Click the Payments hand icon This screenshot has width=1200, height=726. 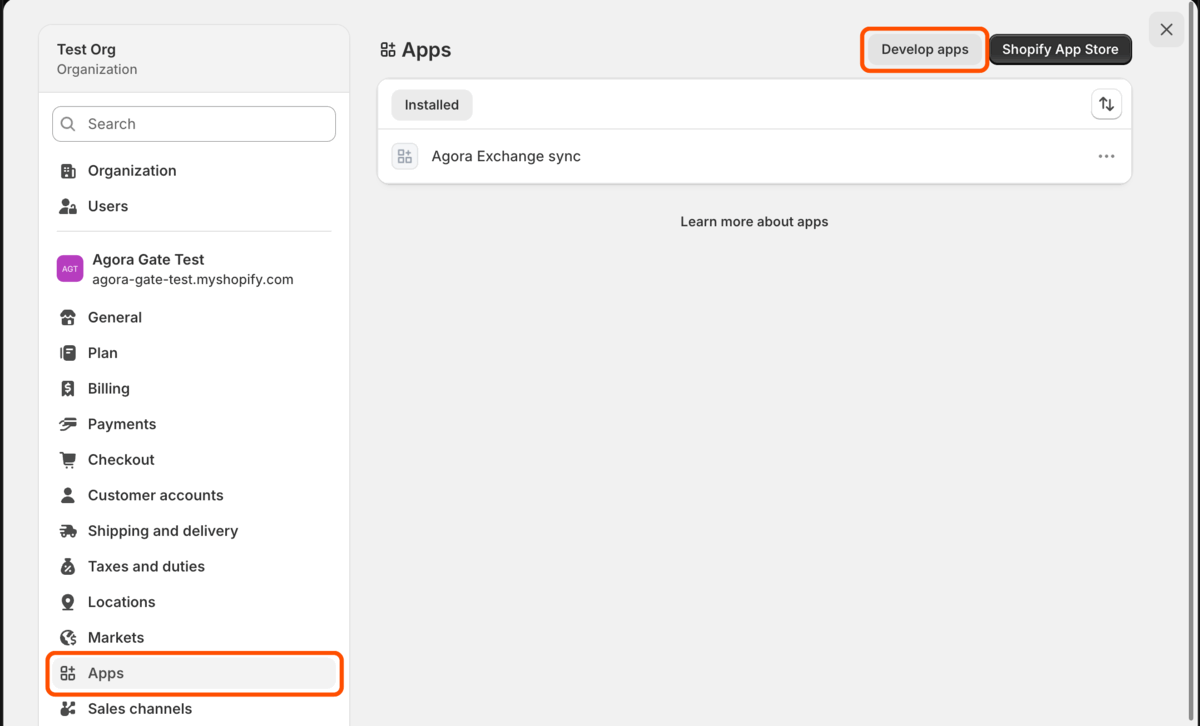click(x=68, y=424)
